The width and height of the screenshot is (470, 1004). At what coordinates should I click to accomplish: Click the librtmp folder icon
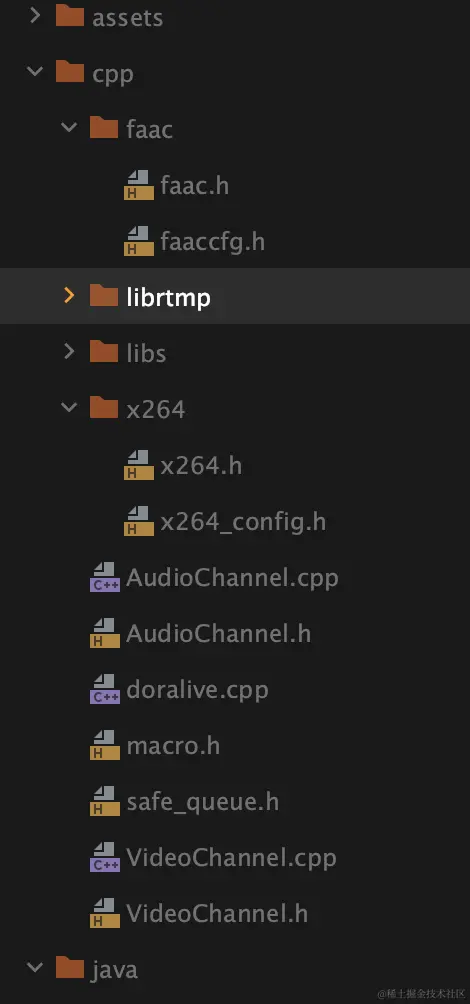104,296
